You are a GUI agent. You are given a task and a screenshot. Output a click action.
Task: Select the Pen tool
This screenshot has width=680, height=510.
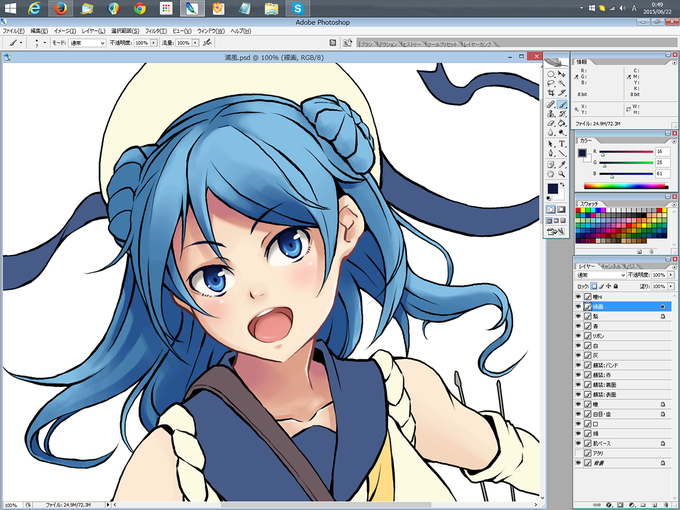tap(551, 153)
